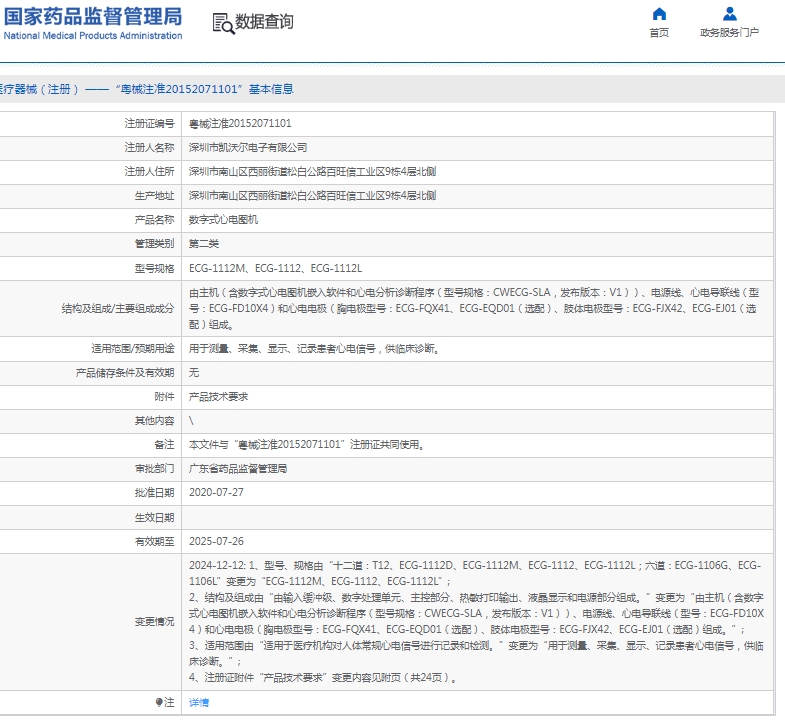Click the 有效期至 label

(154, 541)
